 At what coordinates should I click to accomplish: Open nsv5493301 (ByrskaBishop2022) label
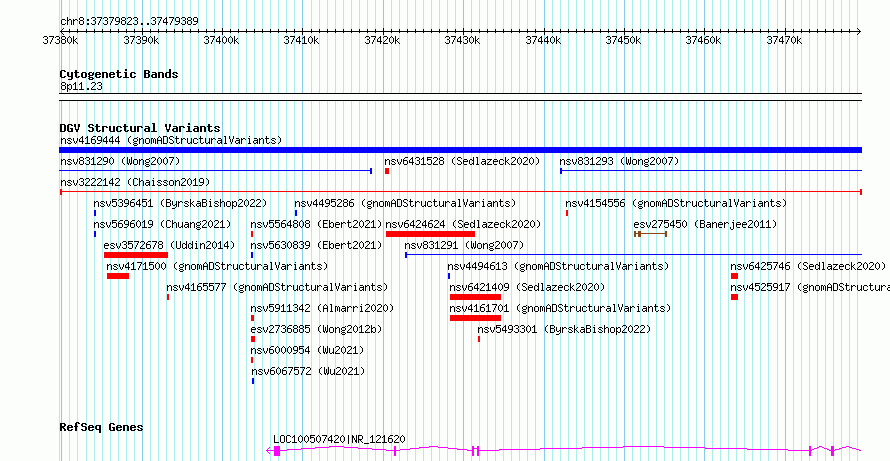[x=564, y=329]
